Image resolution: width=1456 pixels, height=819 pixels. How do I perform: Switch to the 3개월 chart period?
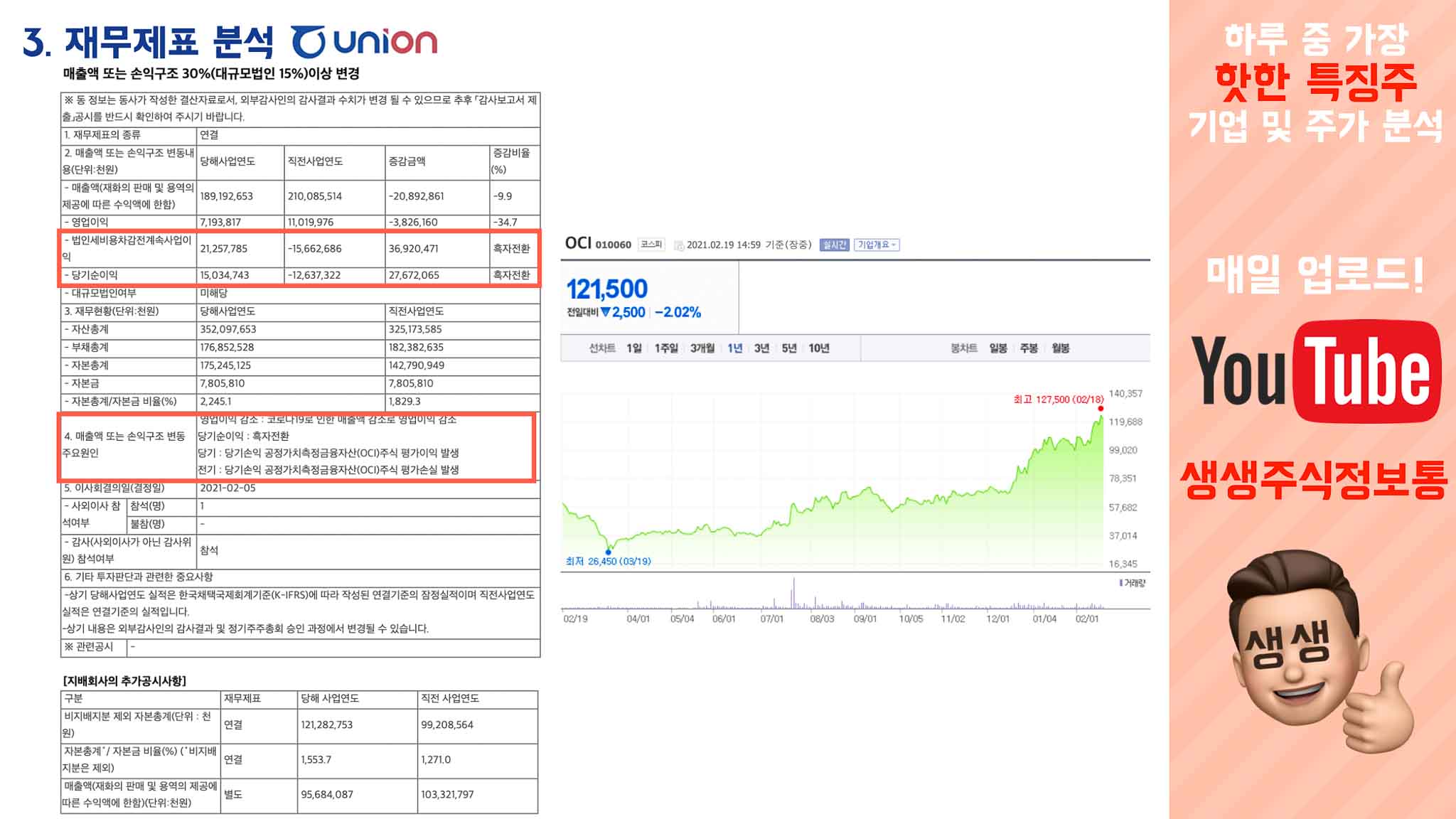(x=702, y=348)
